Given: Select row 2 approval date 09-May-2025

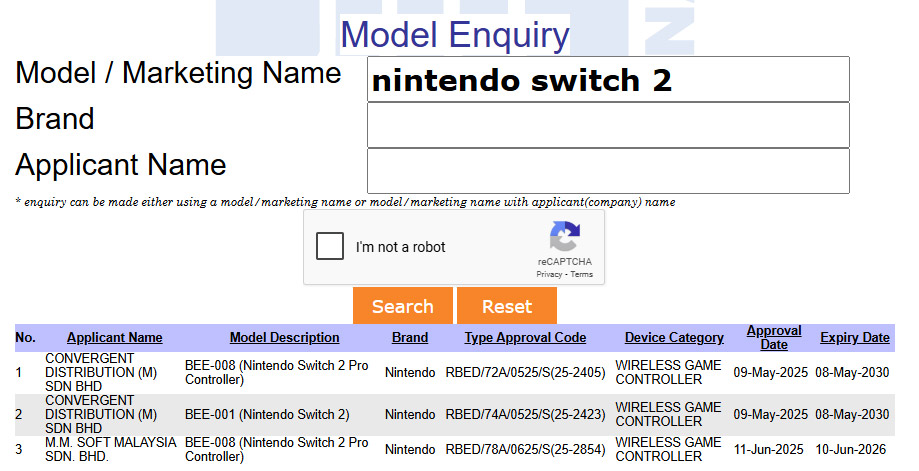Looking at the screenshot, I should [x=770, y=414].
